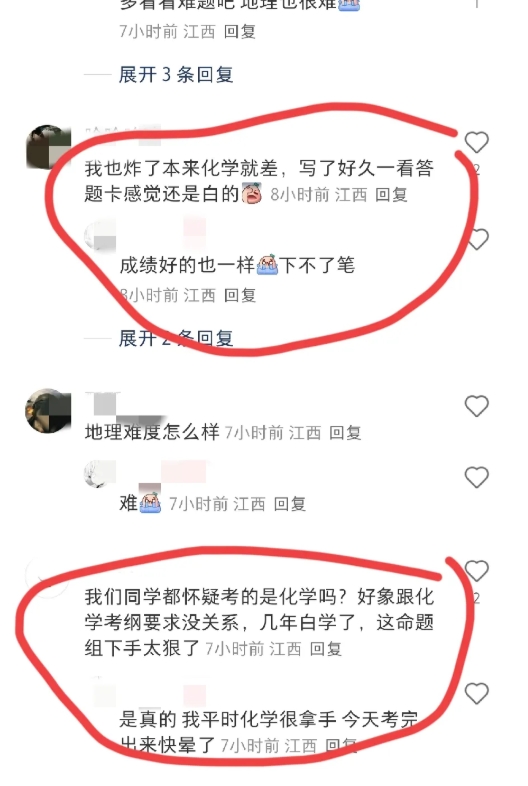Like the comment starting 我也炸了本来化学就差
This screenshot has width=528, height=786.
476,142
